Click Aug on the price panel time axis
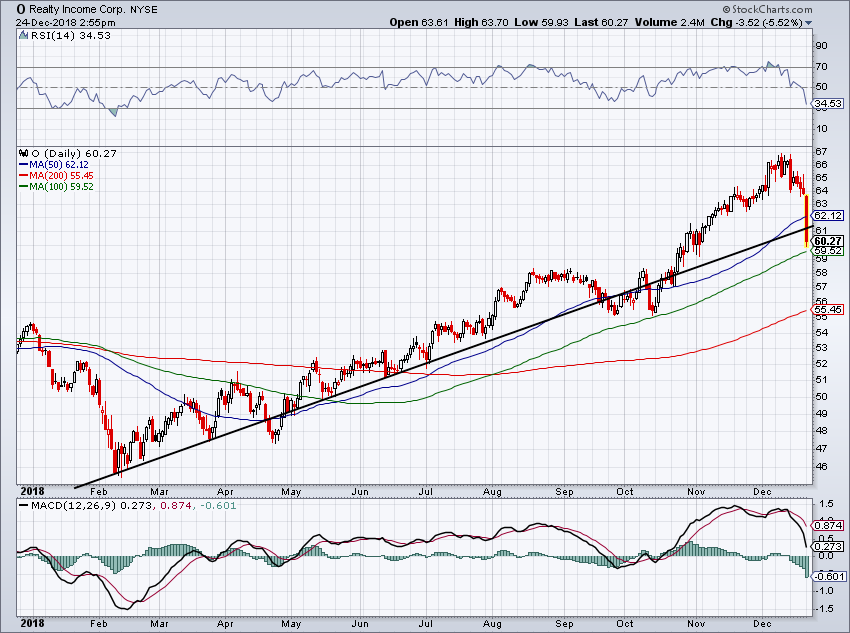Screen dimensions: 850x633 tap(492, 492)
